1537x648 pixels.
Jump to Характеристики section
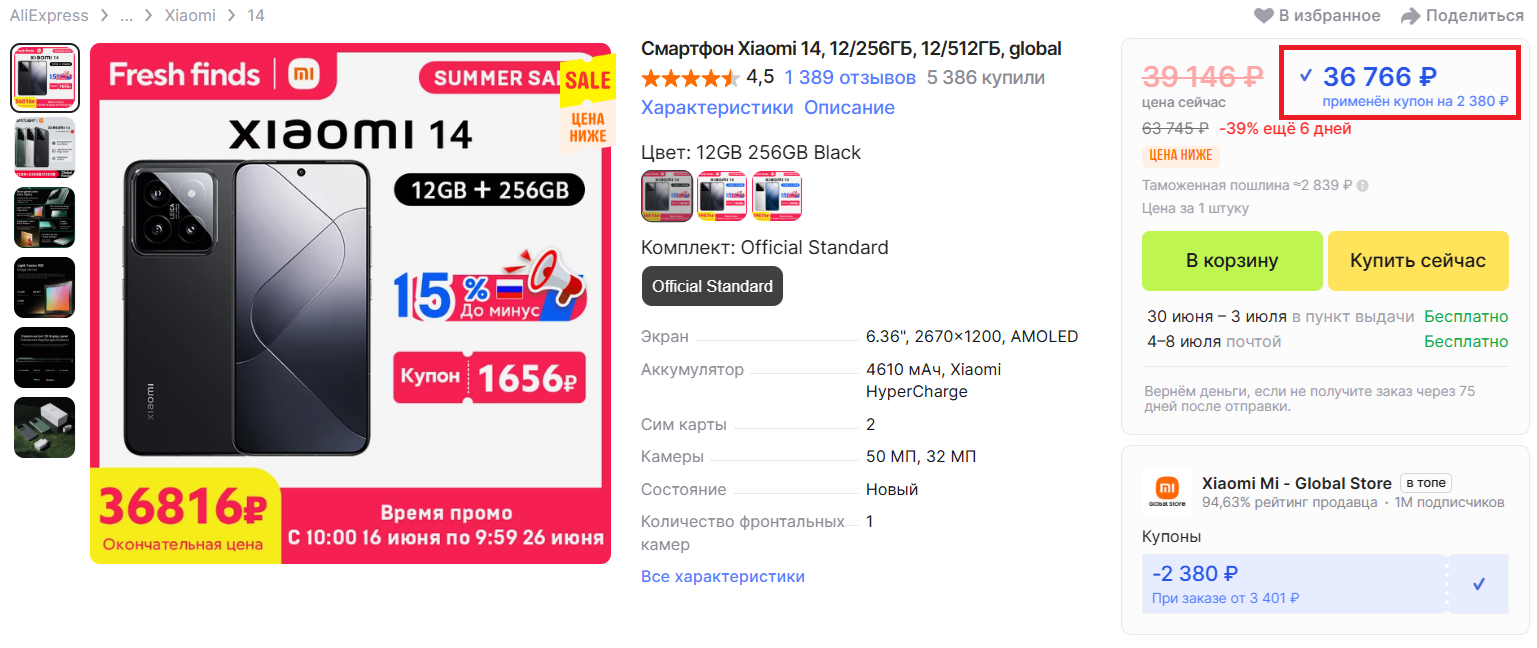pos(717,107)
